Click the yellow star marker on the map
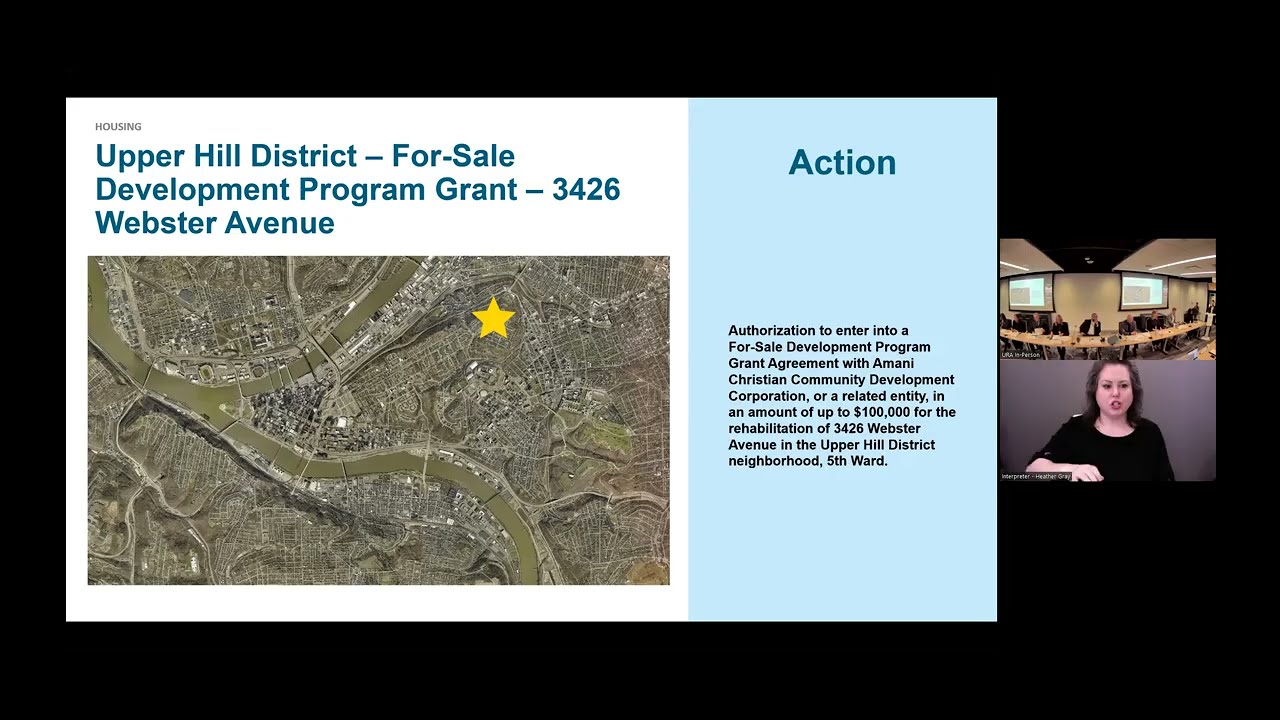The image size is (1280, 720). [x=493, y=318]
